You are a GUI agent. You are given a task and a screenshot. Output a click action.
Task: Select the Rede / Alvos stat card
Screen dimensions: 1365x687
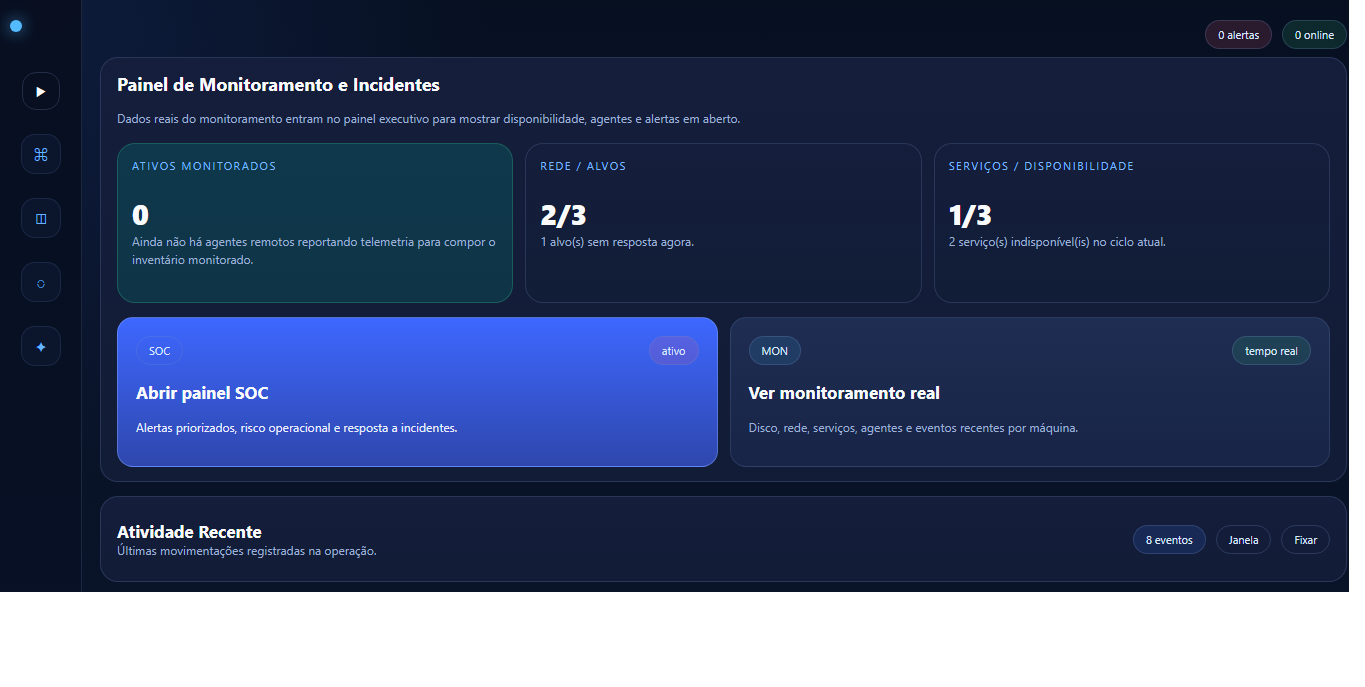click(722, 223)
